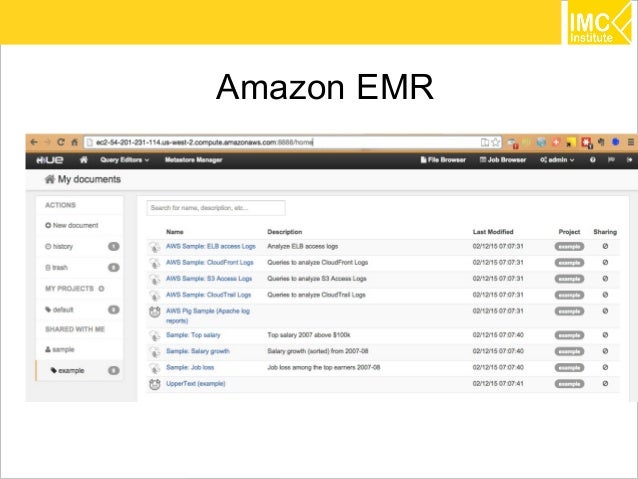The width and height of the screenshot is (638, 479).
Task: Select the example tag in sidebar
Action: [x=68, y=371]
